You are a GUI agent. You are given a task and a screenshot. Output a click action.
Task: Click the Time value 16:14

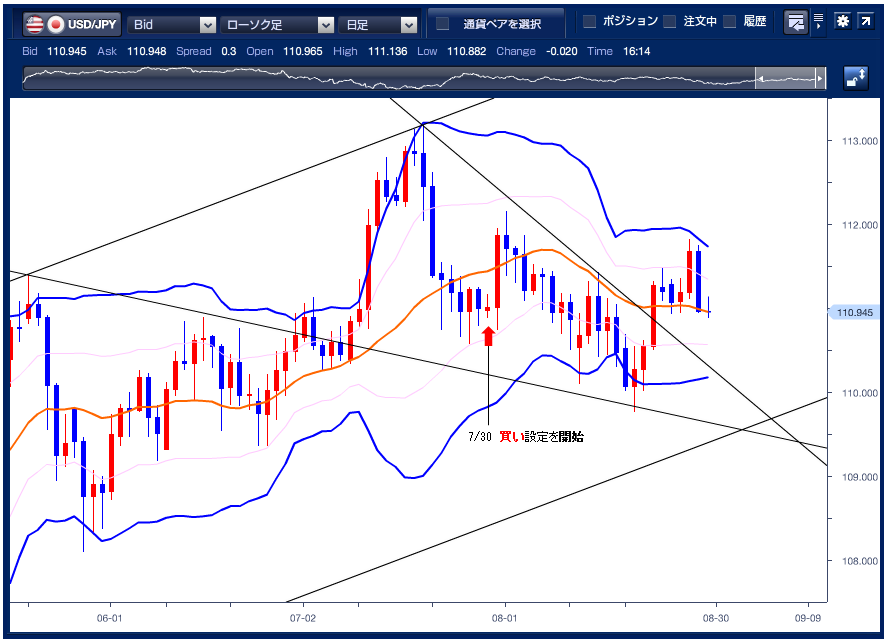636,51
